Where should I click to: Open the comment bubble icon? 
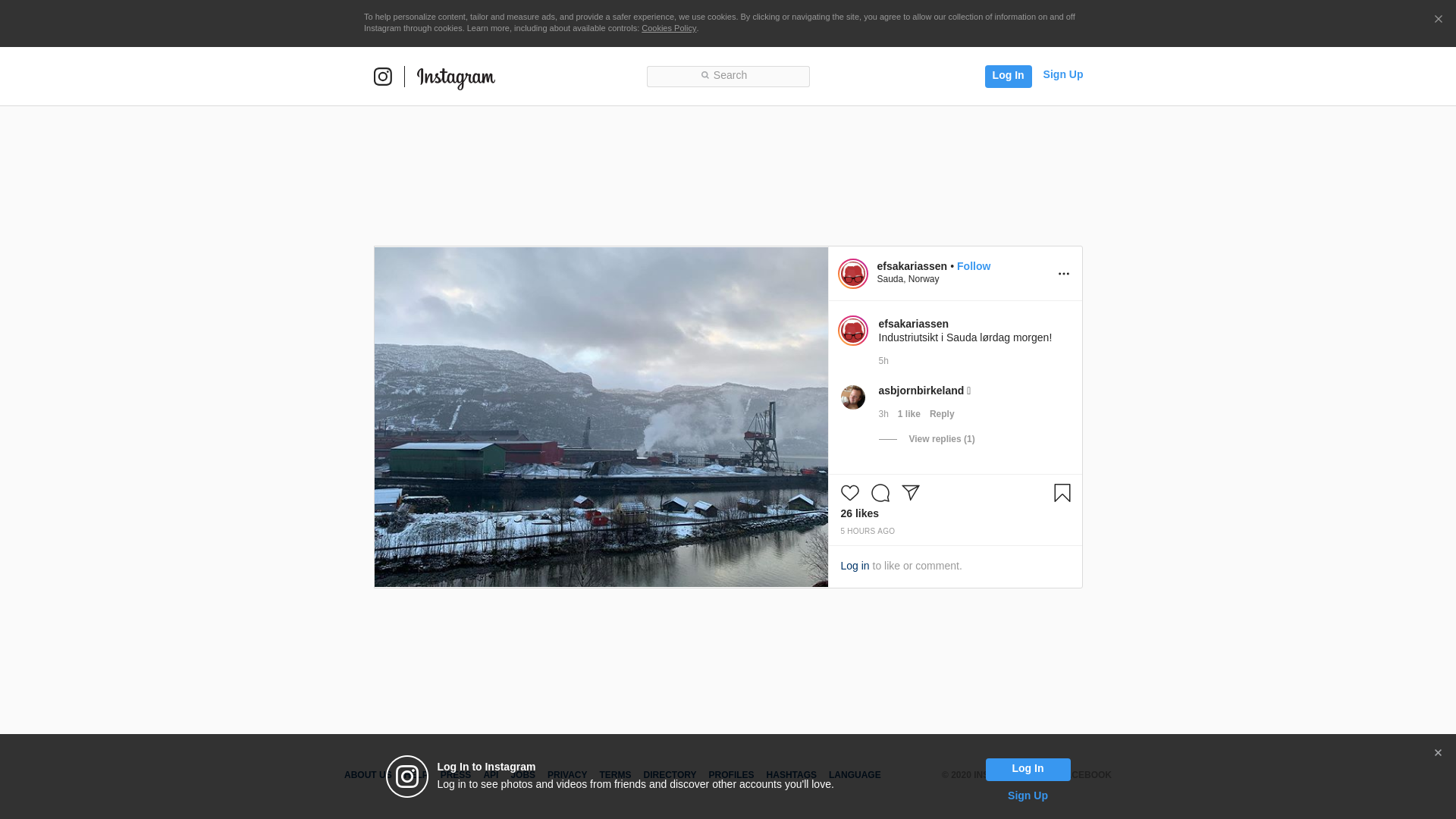[880, 493]
